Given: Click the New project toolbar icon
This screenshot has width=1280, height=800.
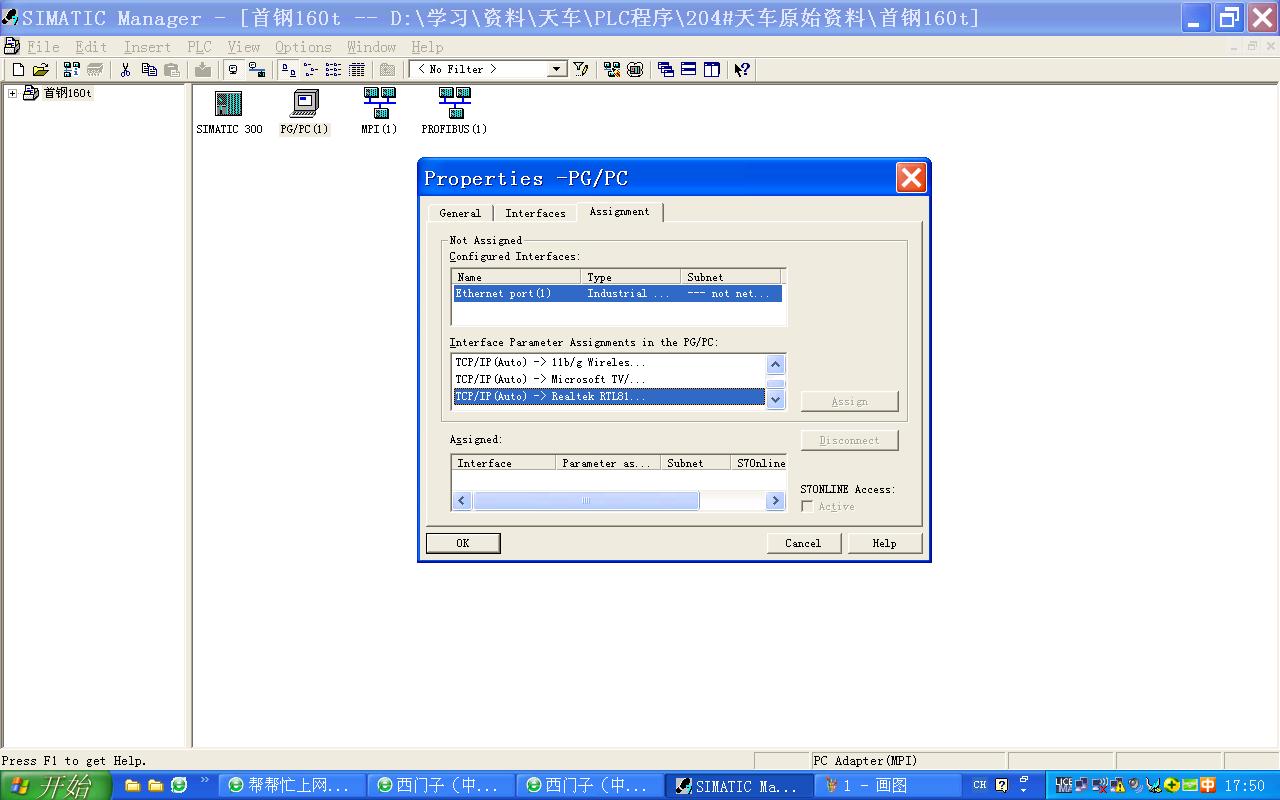Looking at the screenshot, I should [x=18, y=70].
